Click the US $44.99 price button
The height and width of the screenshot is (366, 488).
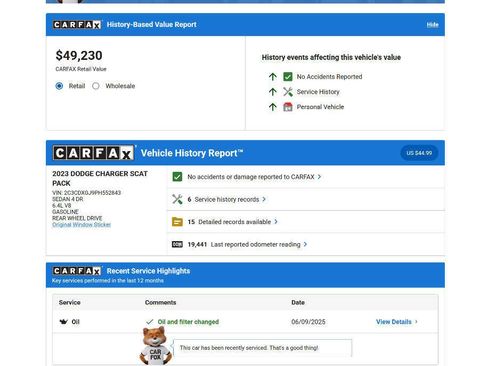tap(419, 153)
